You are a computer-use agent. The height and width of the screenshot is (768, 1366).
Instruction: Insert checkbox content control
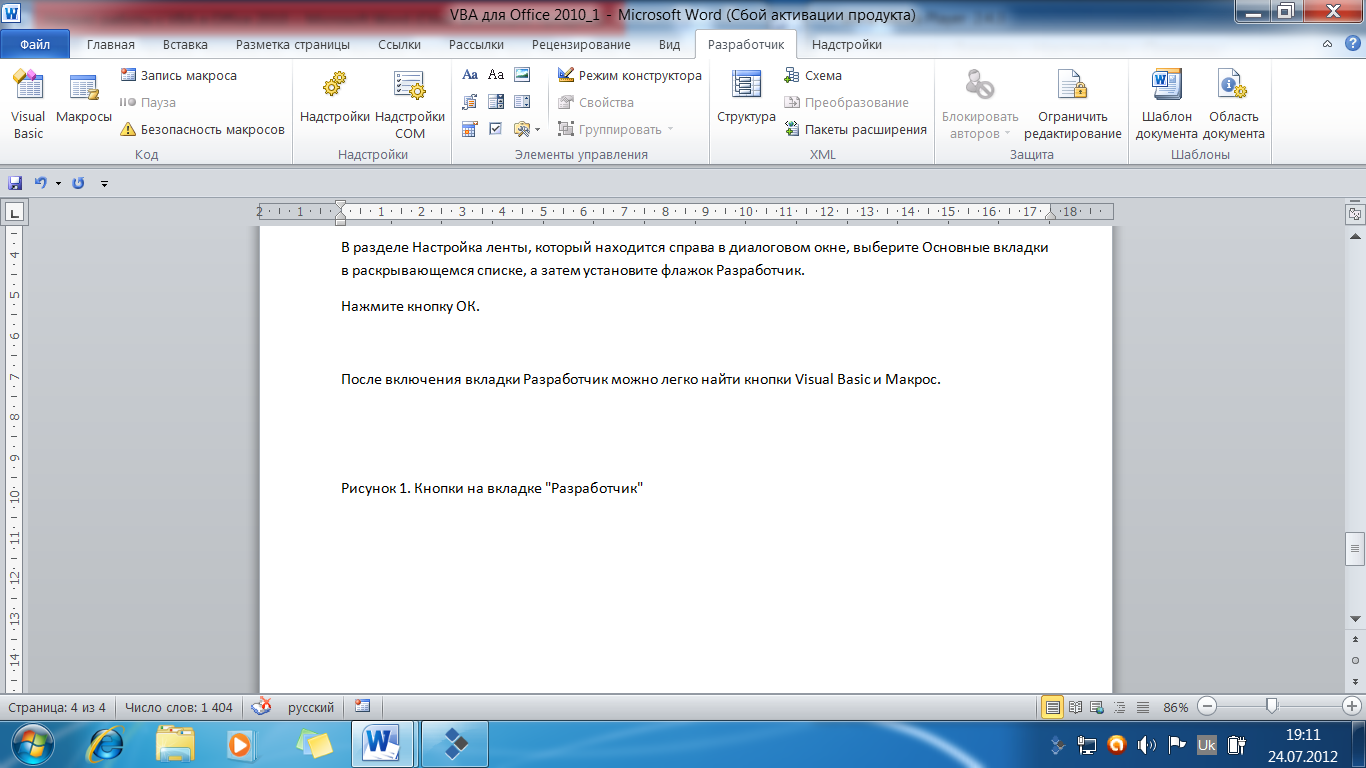[x=496, y=129]
